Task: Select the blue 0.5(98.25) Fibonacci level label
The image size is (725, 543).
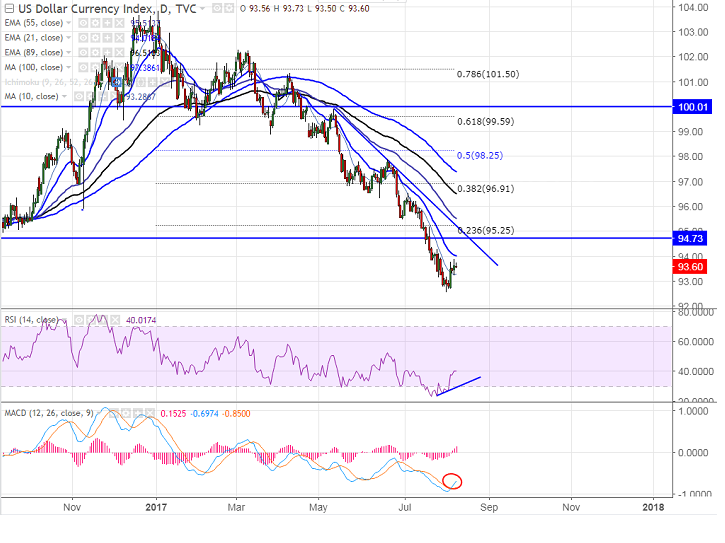Action: click(480, 155)
